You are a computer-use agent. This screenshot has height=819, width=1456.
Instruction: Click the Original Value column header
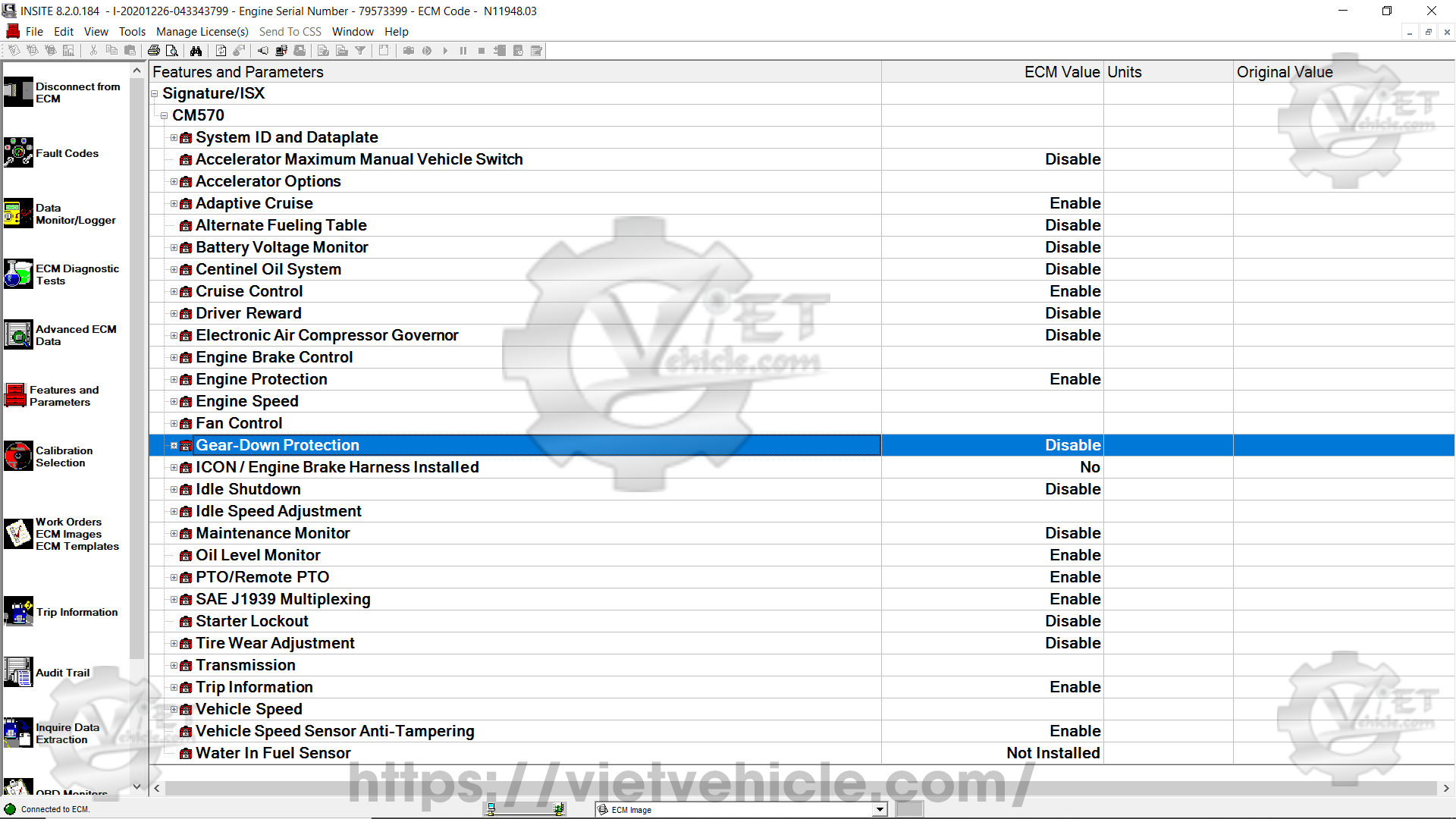[x=1284, y=72]
